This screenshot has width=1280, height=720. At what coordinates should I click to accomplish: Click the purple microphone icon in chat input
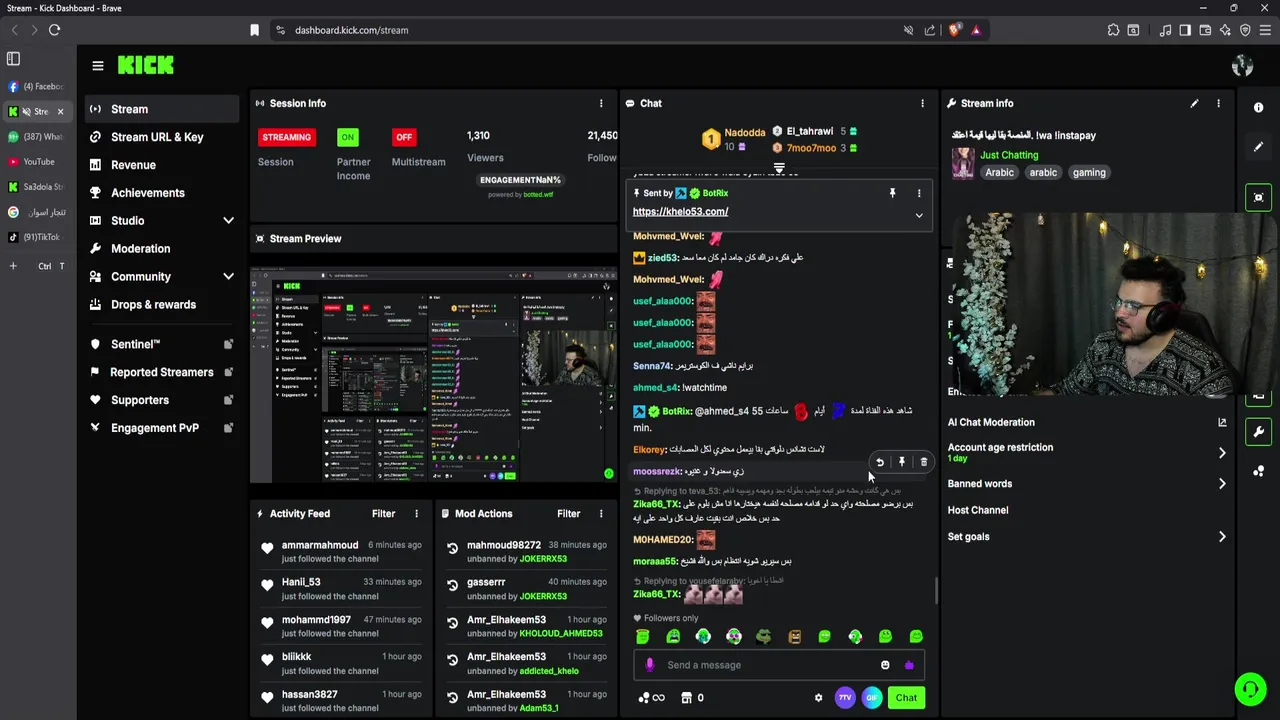point(650,665)
